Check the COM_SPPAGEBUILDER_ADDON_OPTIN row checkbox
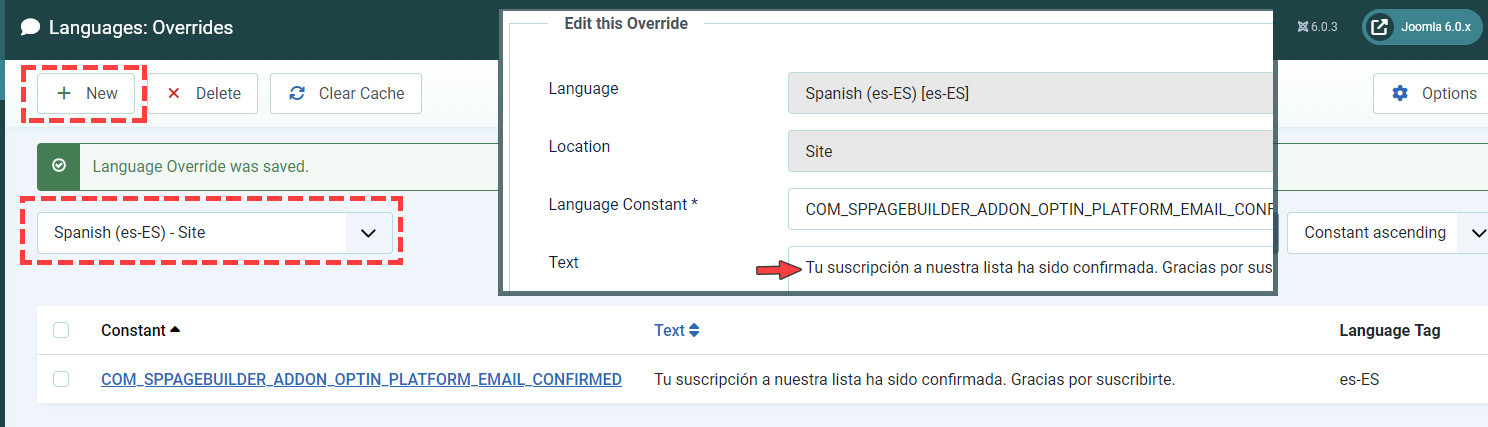The width and height of the screenshot is (1488, 427). [x=61, y=379]
